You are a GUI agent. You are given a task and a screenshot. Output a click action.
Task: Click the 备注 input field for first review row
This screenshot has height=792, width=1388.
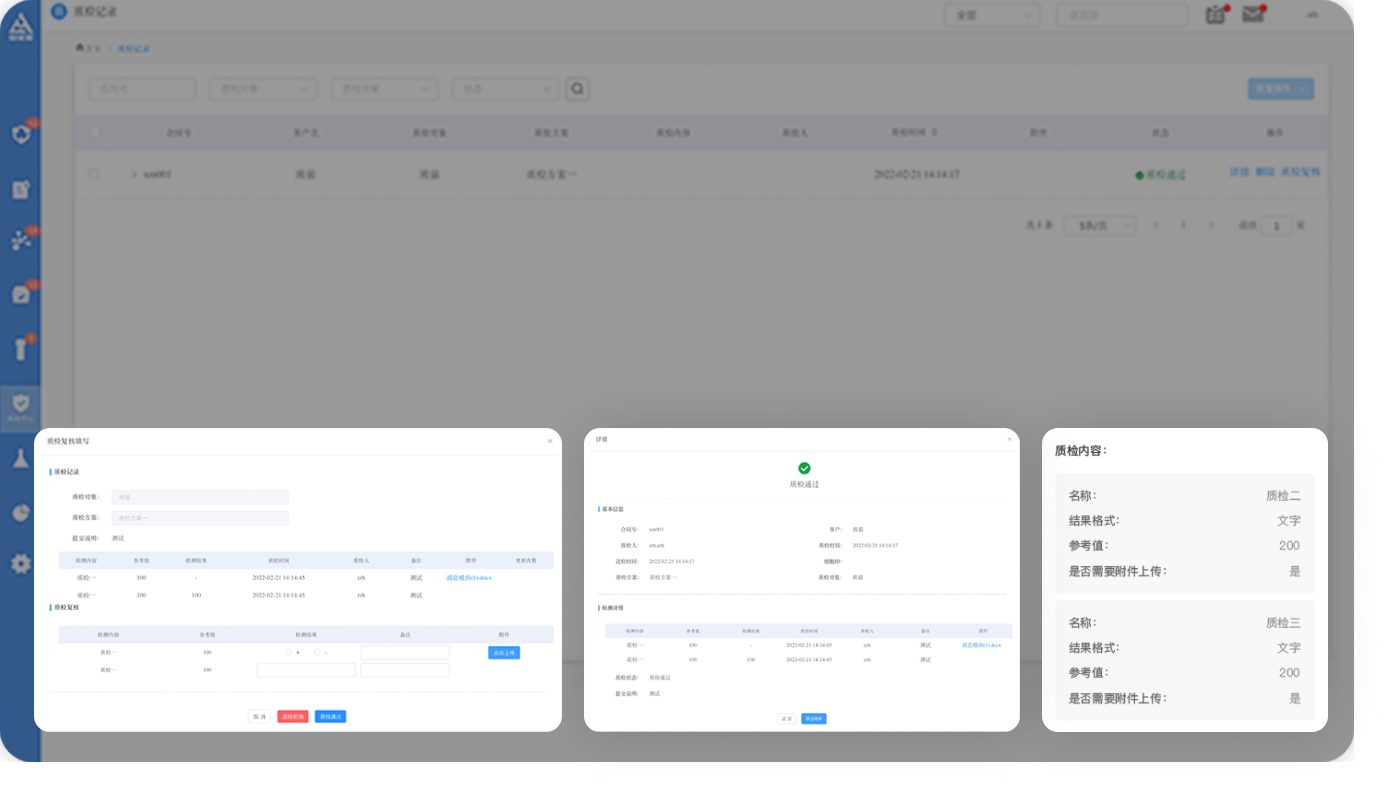[x=405, y=652]
